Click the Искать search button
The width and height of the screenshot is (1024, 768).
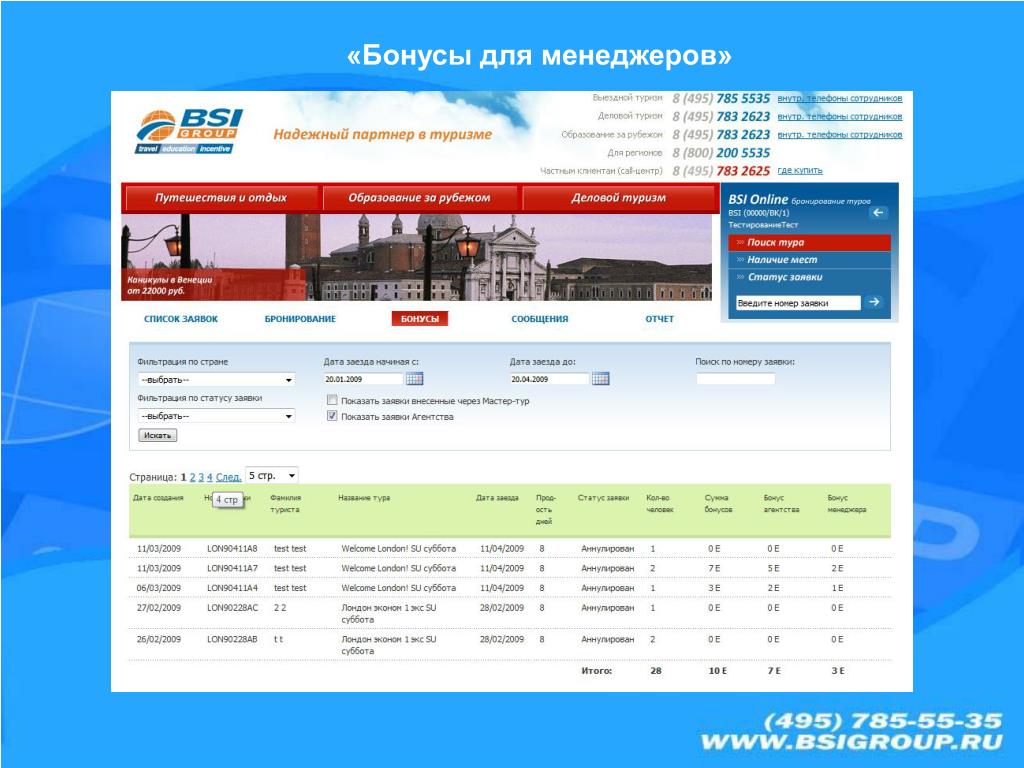pos(157,435)
